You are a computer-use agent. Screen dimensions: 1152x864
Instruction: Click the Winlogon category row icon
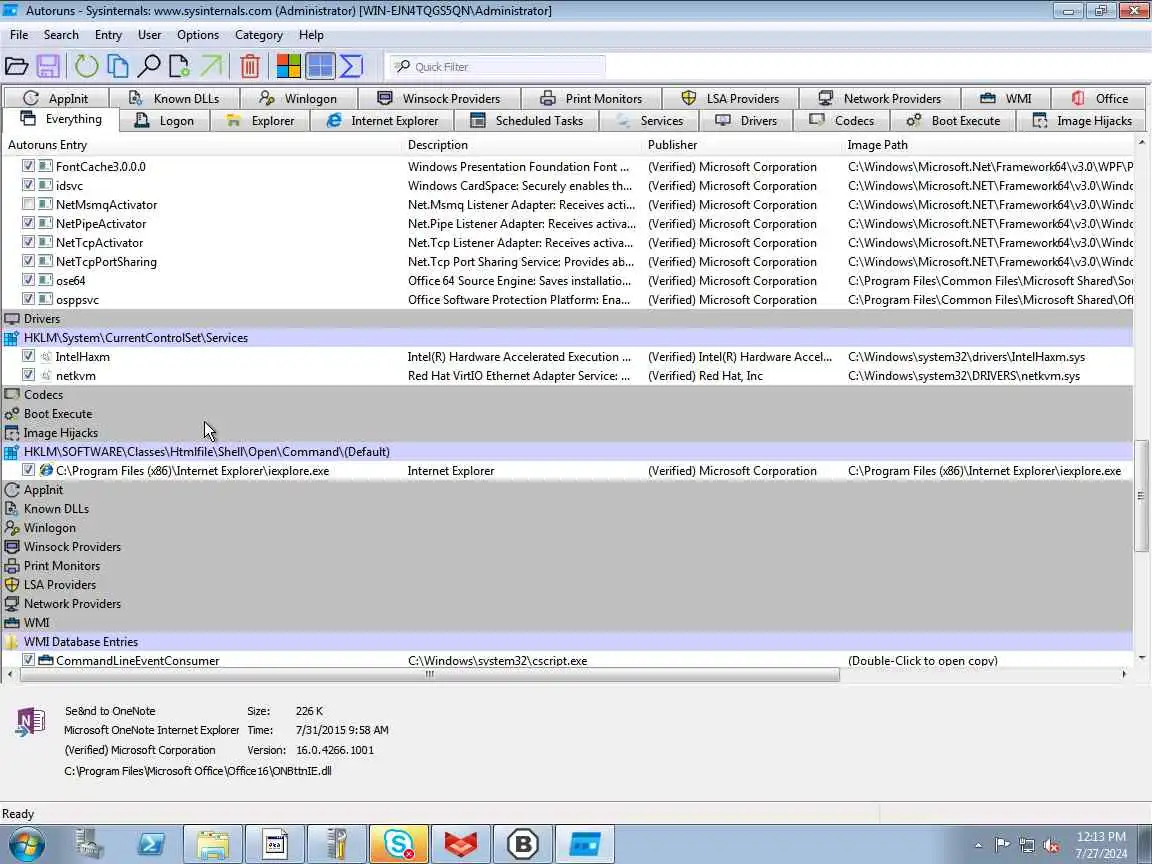(x=11, y=528)
